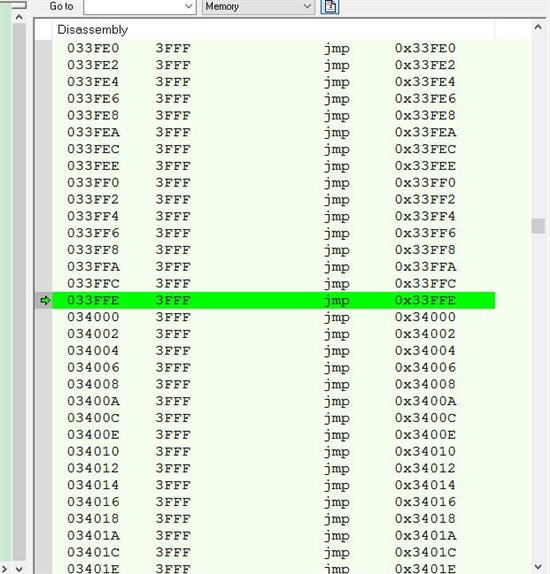Image resolution: width=550 pixels, height=574 pixels.
Task: Open the Go to dropdown arrow
Action: pos(189,6)
